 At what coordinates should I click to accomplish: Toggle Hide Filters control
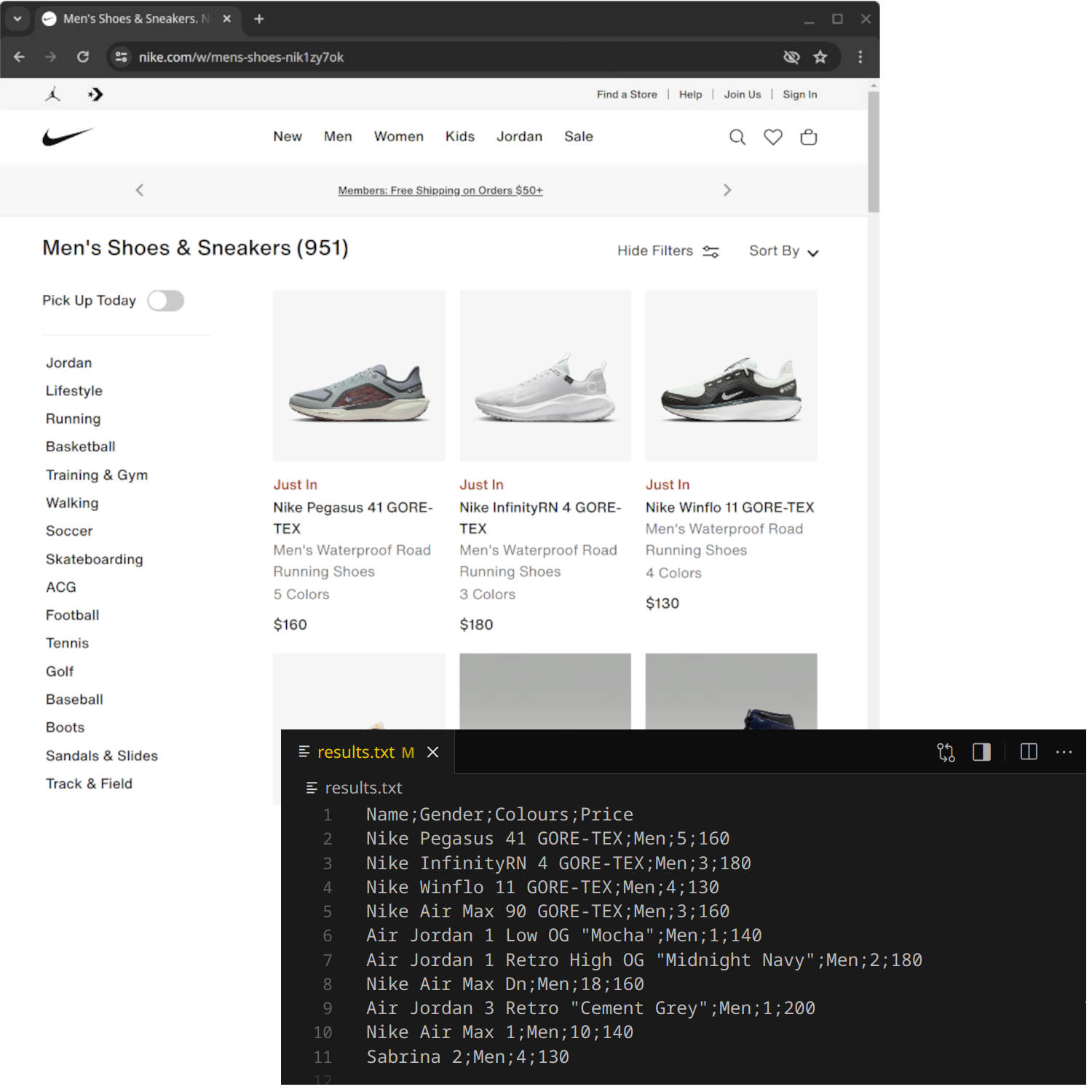(668, 251)
